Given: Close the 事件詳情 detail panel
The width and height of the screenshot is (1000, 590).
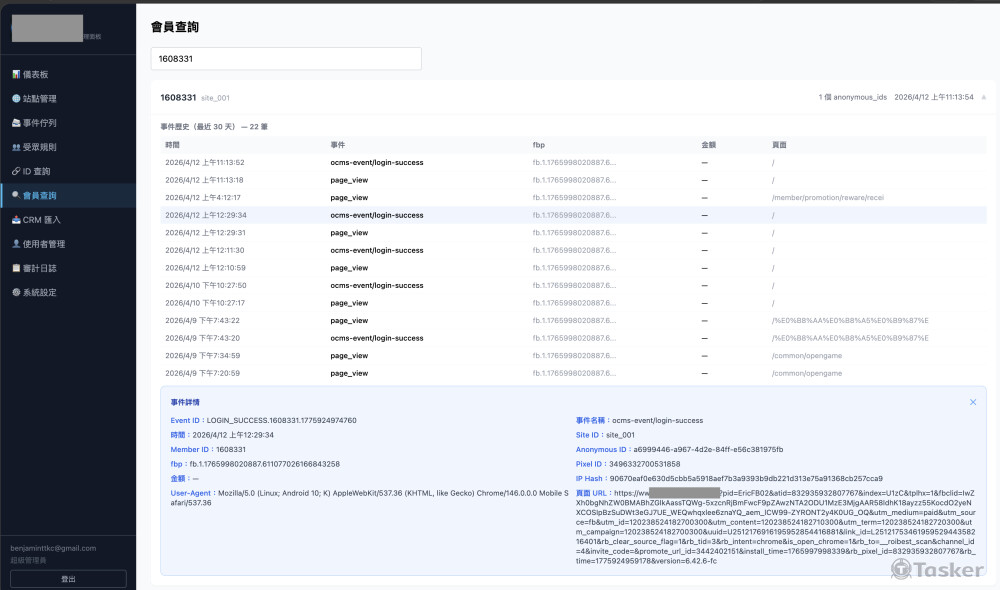Looking at the screenshot, I should pyautogui.click(x=973, y=402).
